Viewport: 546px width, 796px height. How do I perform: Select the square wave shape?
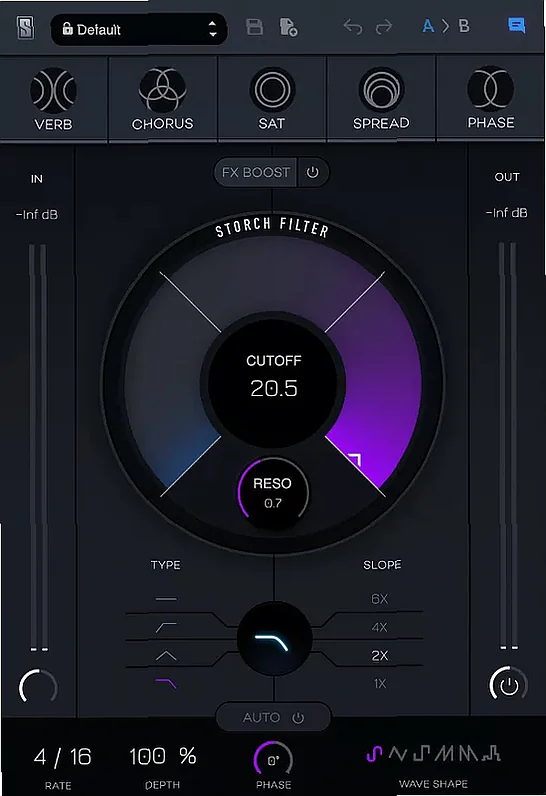[421, 754]
